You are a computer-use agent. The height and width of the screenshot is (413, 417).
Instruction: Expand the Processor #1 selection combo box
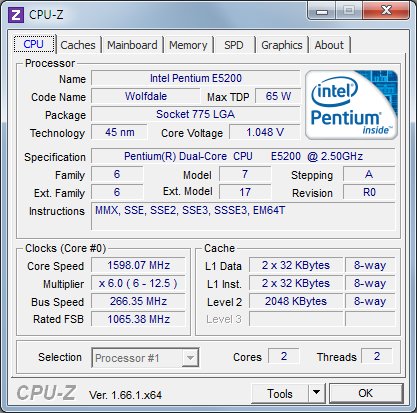pyautogui.click(x=145, y=358)
